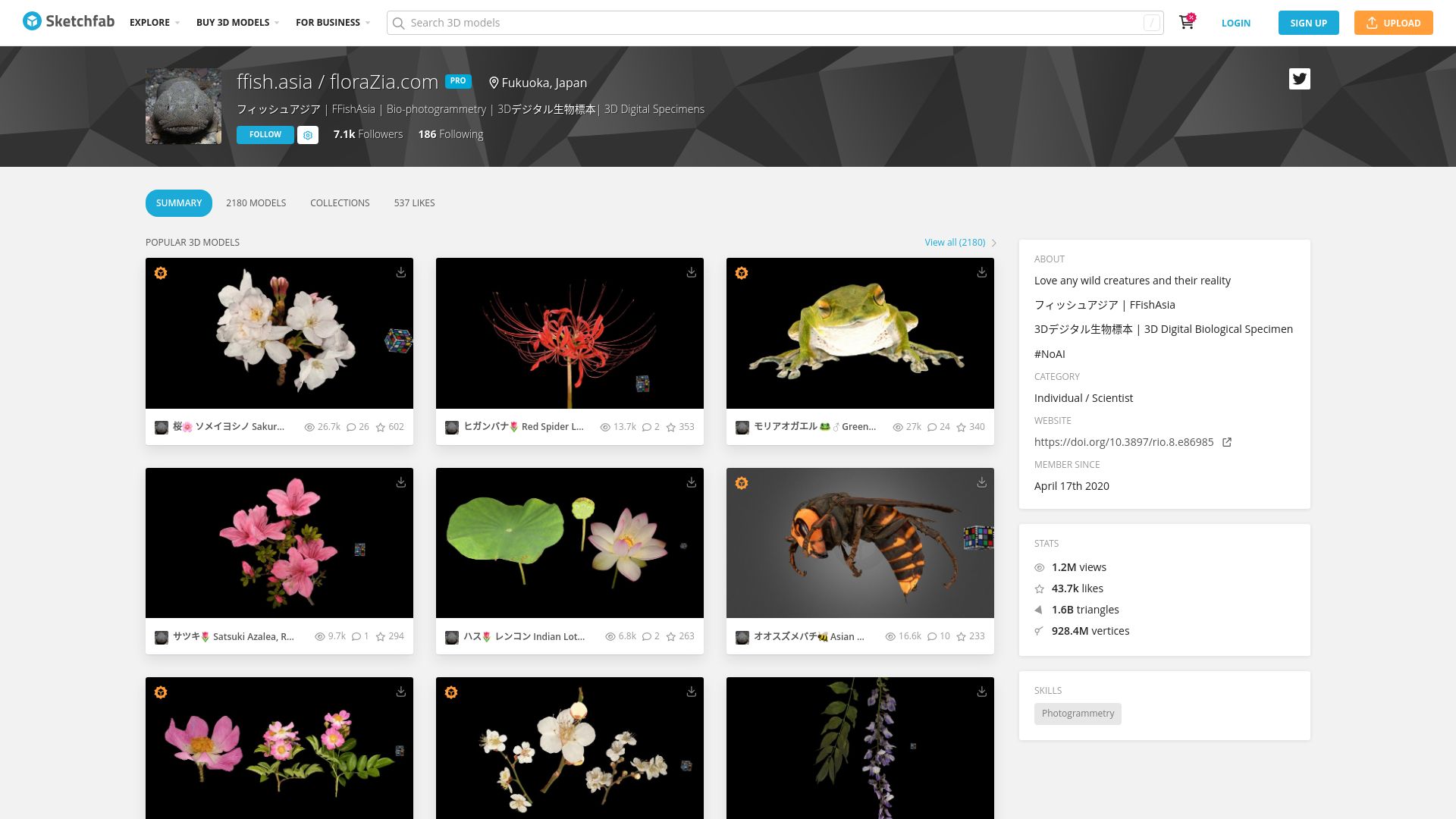Open comments on Green frog model

point(932,427)
